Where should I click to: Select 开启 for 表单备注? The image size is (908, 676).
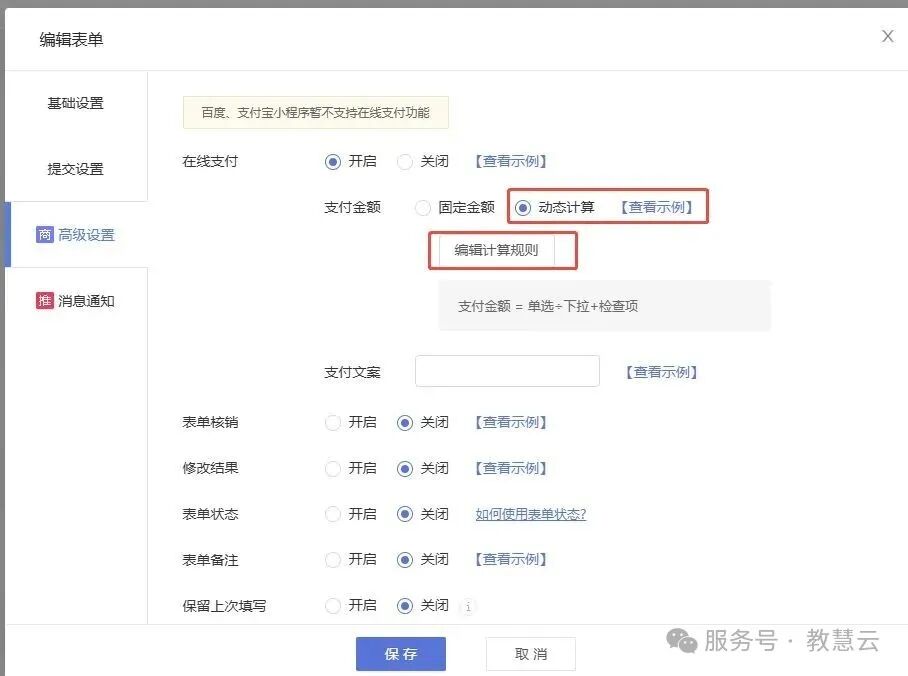(333, 560)
